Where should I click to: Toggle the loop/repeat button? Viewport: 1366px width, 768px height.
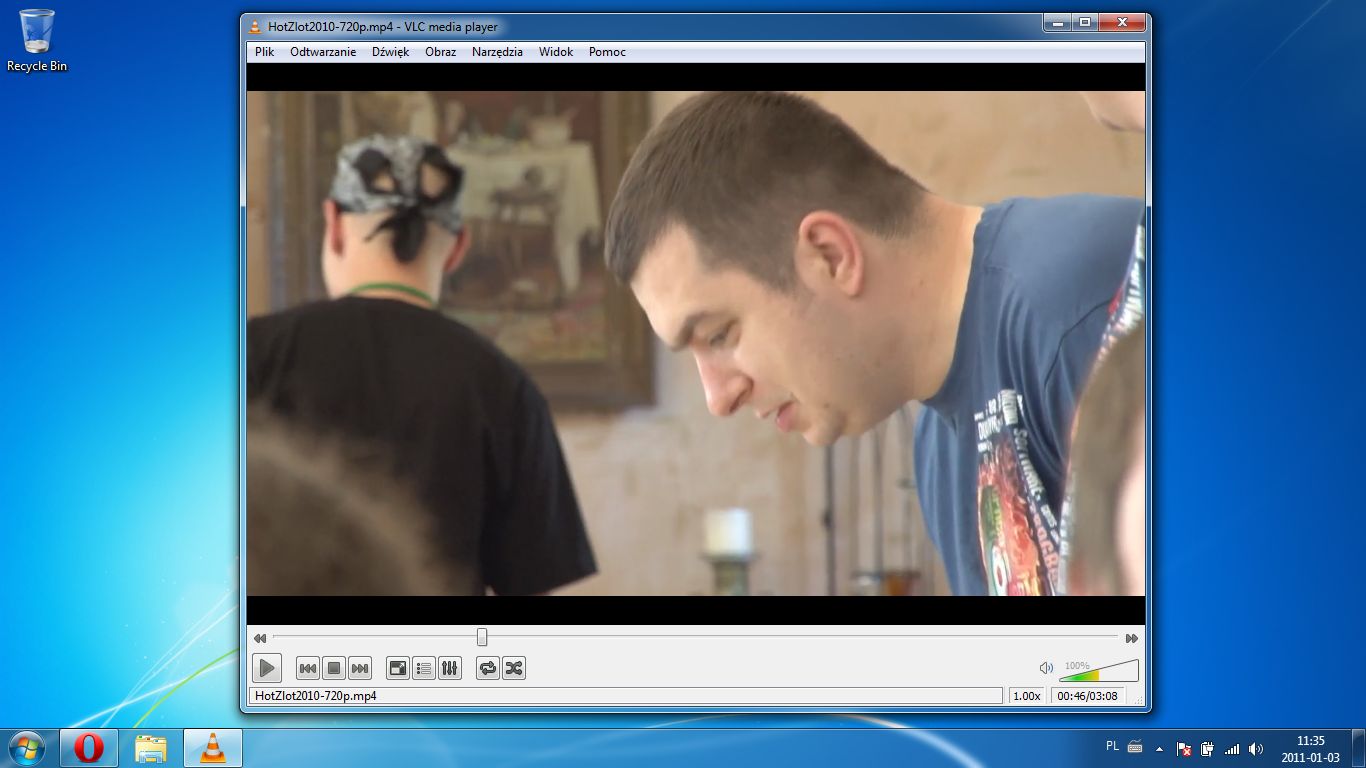488,668
